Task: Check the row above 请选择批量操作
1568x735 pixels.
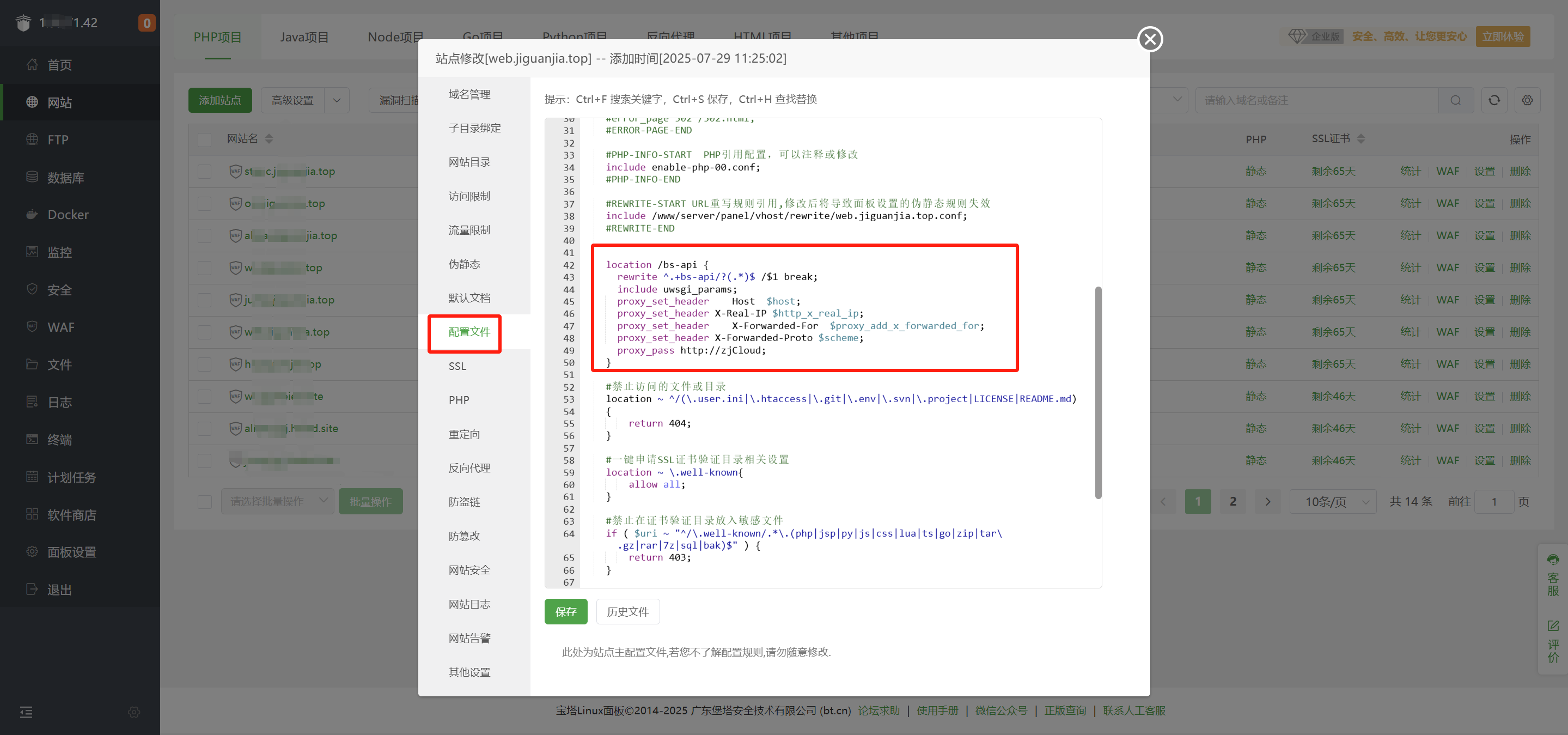Action: 205,461
